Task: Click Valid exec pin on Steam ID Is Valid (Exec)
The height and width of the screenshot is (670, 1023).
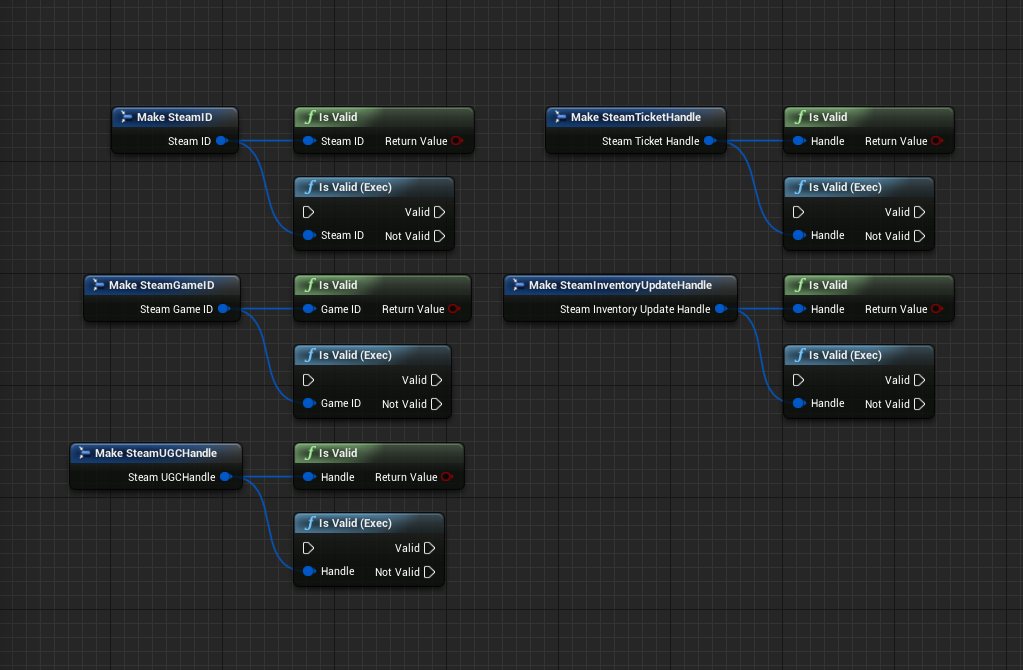Action: tap(440, 212)
